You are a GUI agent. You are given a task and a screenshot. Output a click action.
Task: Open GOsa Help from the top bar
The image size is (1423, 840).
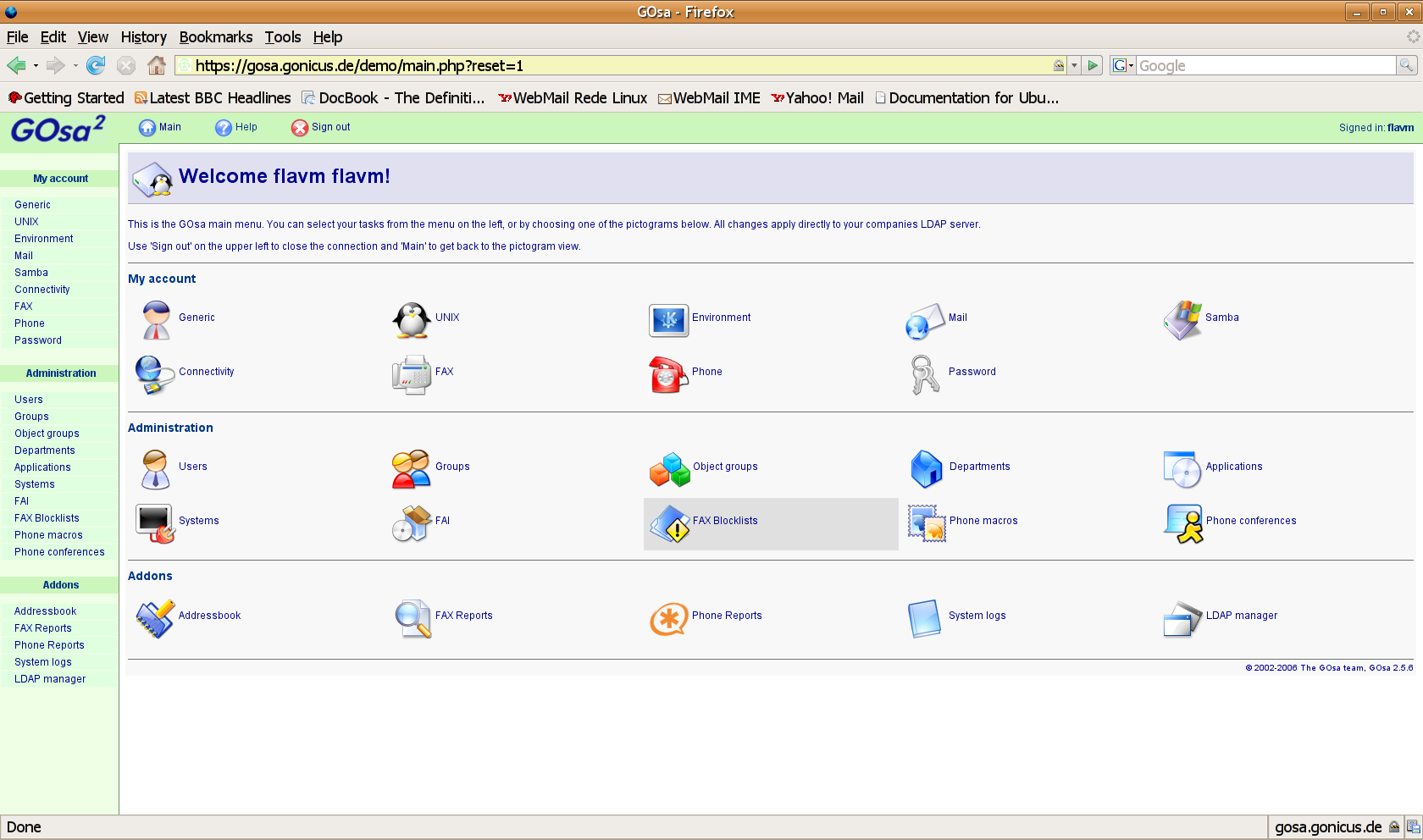pyautogui.click(x=236, y=127)
